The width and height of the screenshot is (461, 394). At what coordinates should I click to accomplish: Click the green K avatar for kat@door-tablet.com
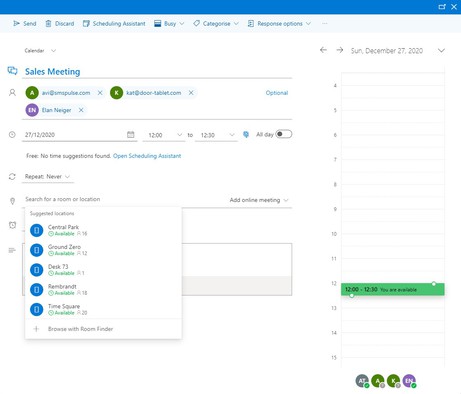tap(116, 93)
